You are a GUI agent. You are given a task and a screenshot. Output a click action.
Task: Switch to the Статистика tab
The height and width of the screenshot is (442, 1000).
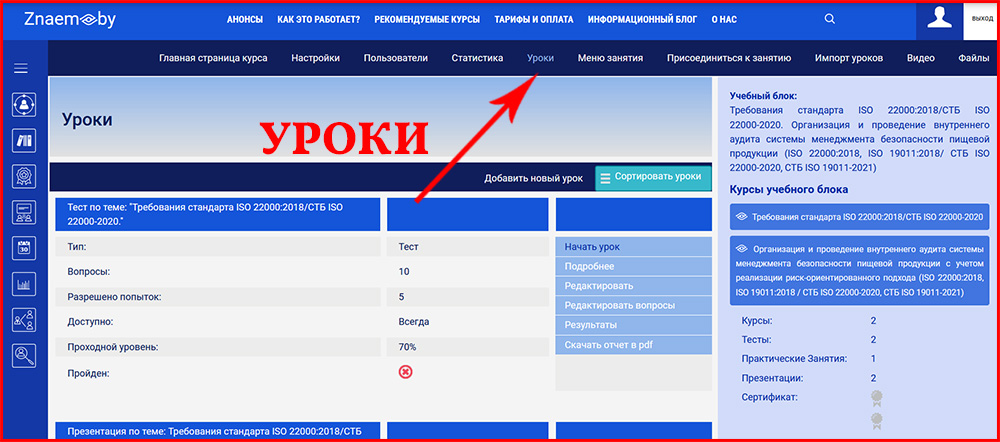point(477,58)
